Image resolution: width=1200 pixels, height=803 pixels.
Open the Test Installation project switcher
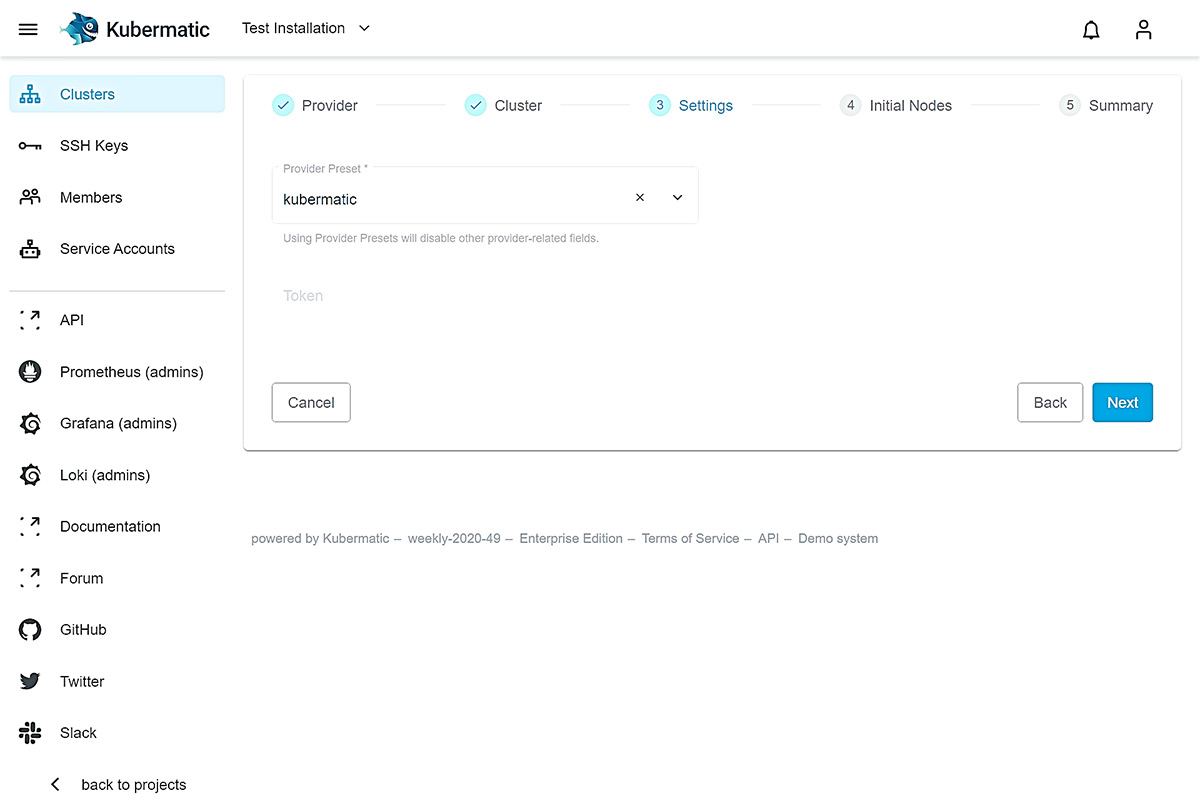pyautogui.click(x=305, y=29)
